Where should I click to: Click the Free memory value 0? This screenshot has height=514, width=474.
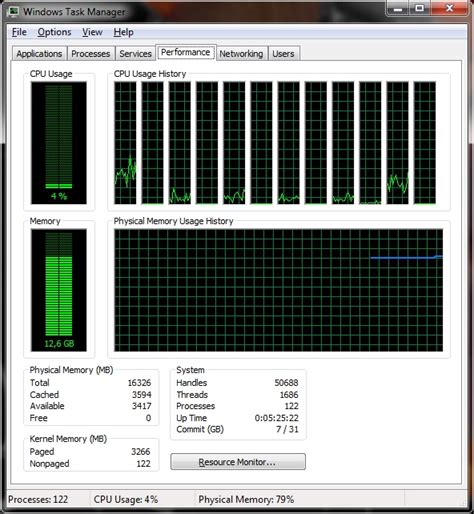pyautogui.click(x=149, y=418)
